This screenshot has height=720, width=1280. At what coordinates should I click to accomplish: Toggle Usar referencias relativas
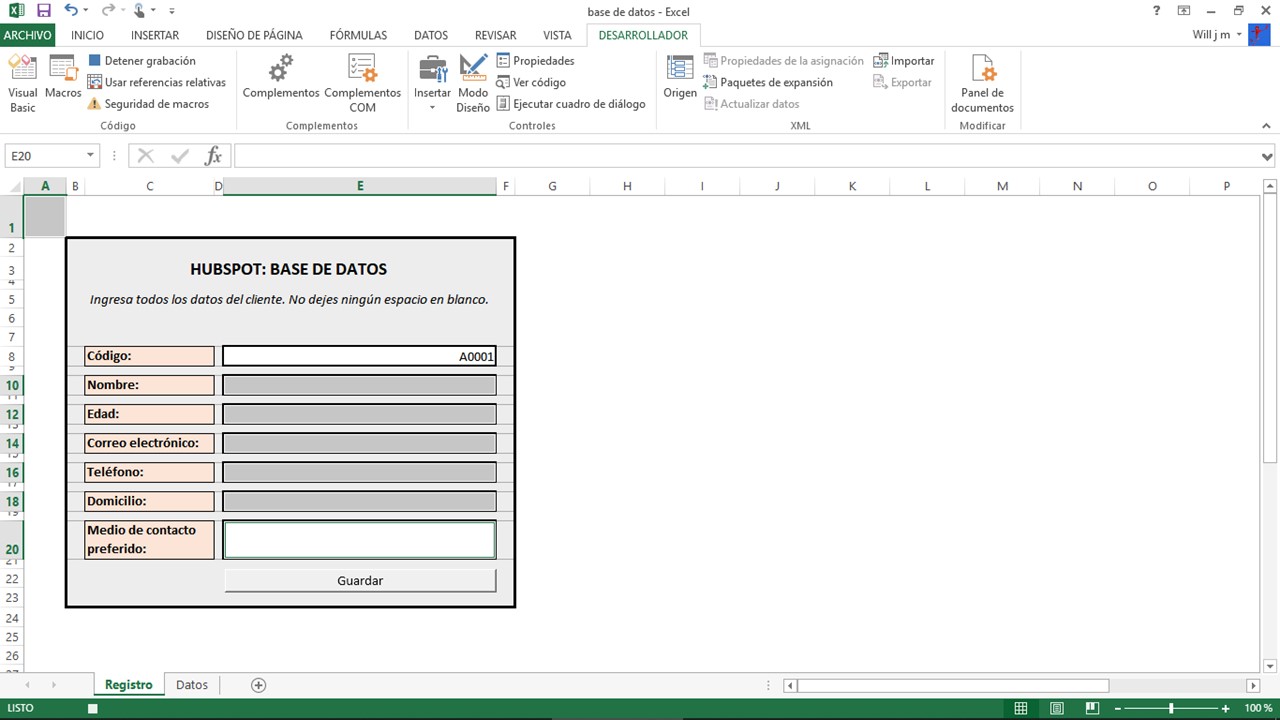156,82
